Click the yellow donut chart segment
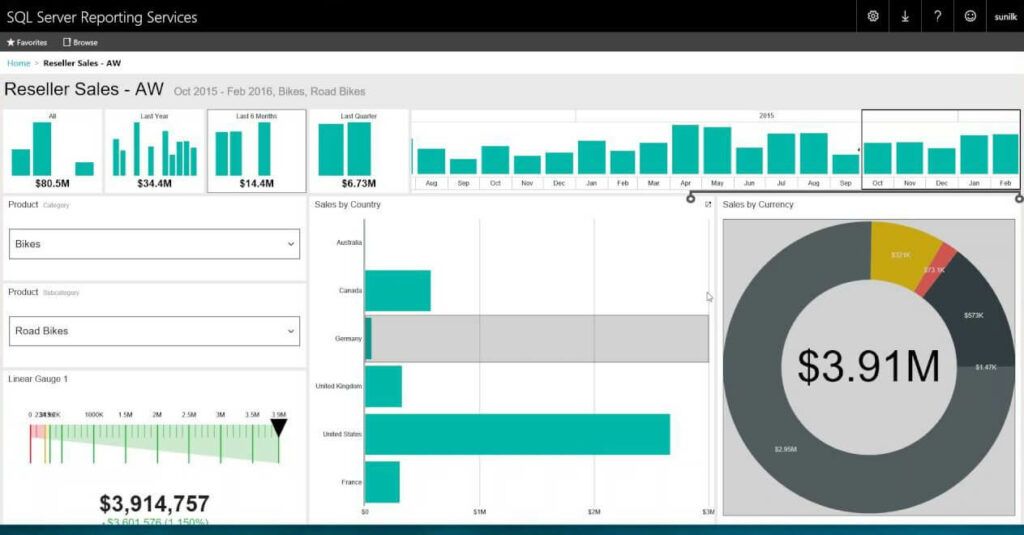1024x535 pixels. [902, 254]
